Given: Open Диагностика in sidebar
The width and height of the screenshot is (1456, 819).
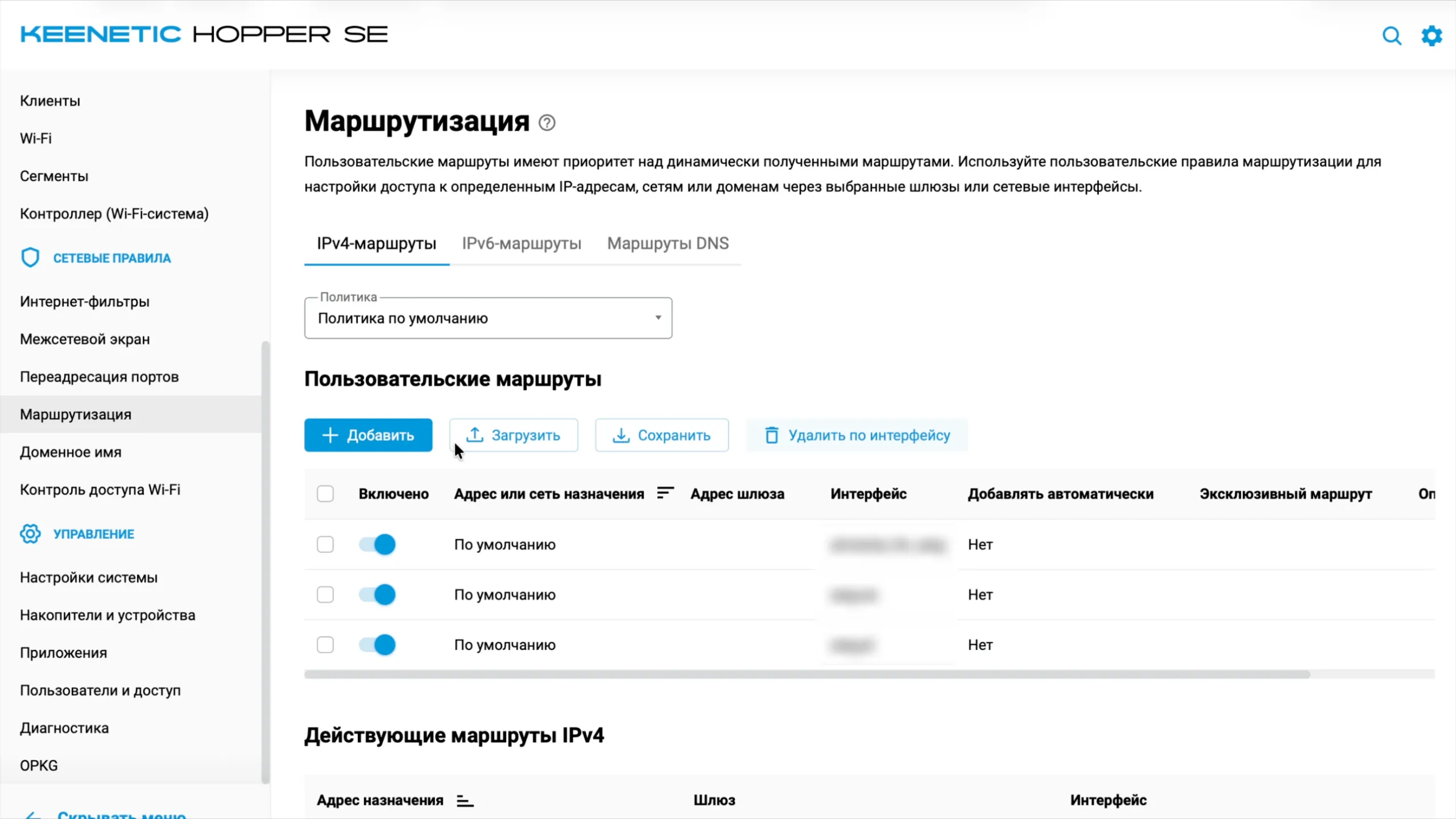Looking at the screenshot, I should [x=131, y=728].
